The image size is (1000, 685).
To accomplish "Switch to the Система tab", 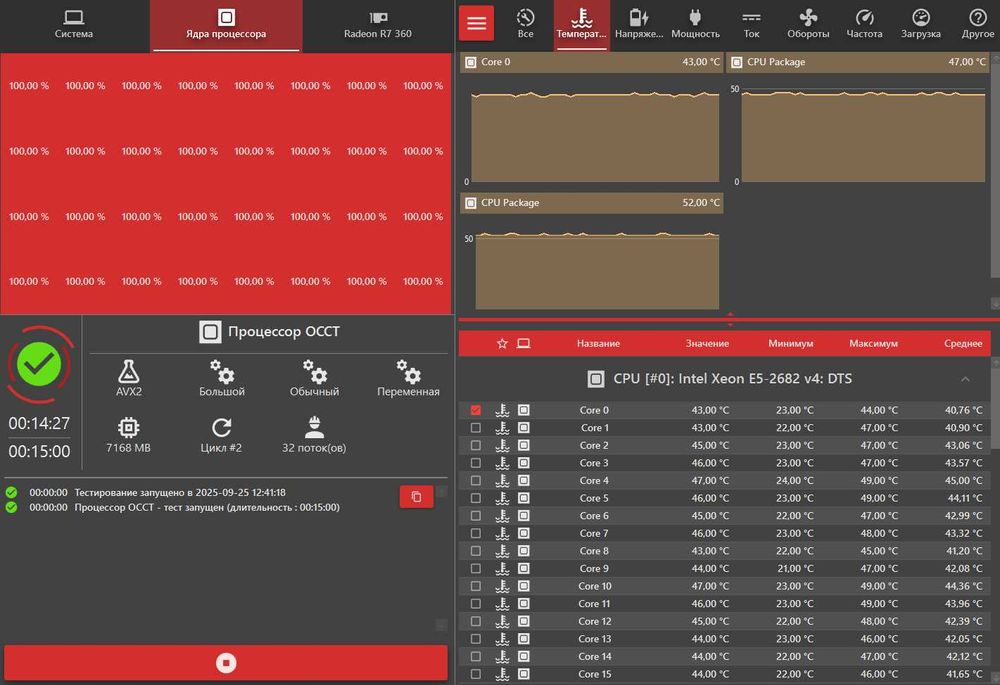I will [74, 25].
